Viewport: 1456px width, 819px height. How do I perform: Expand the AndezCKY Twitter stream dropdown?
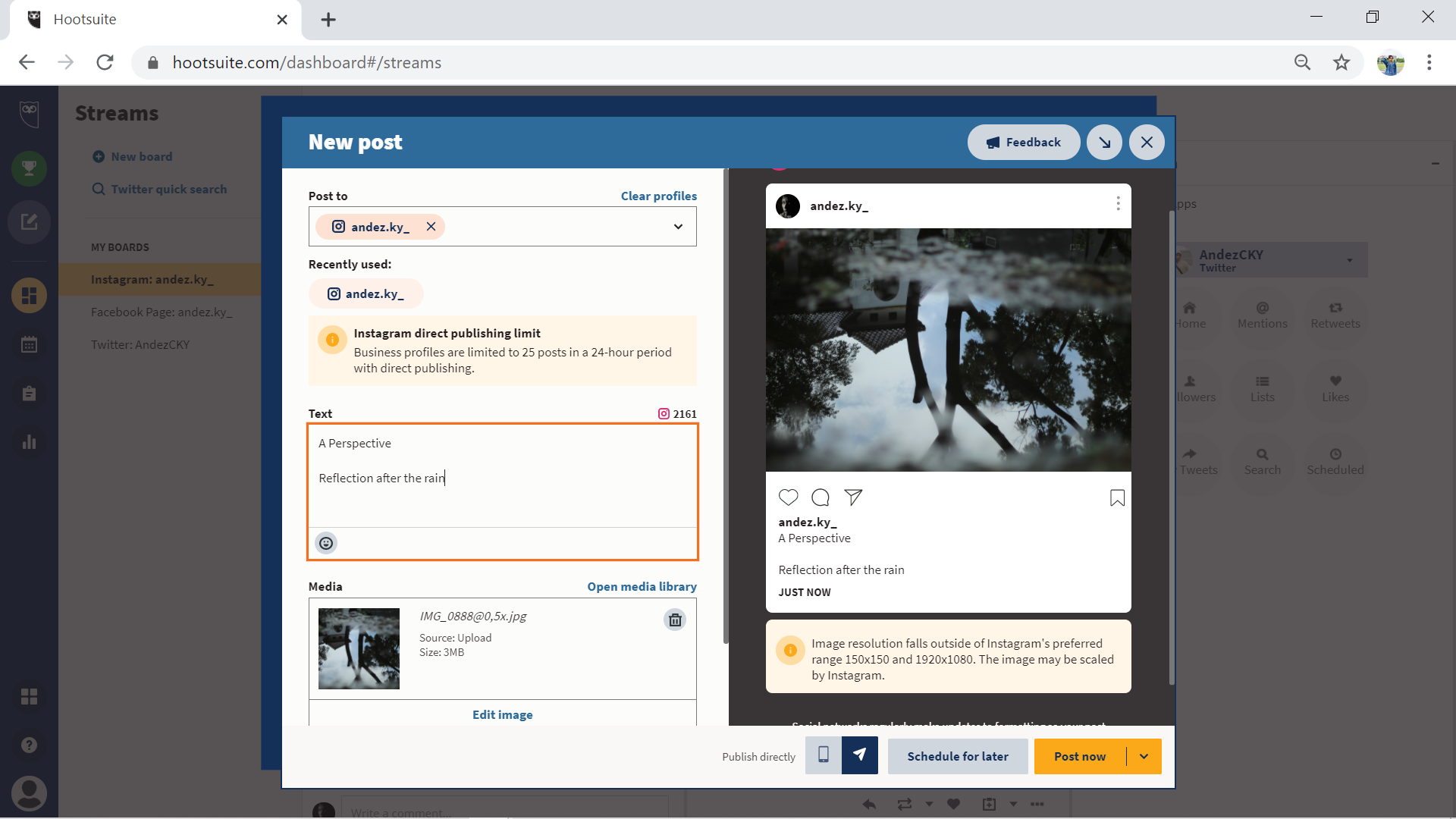point(1348,260)
